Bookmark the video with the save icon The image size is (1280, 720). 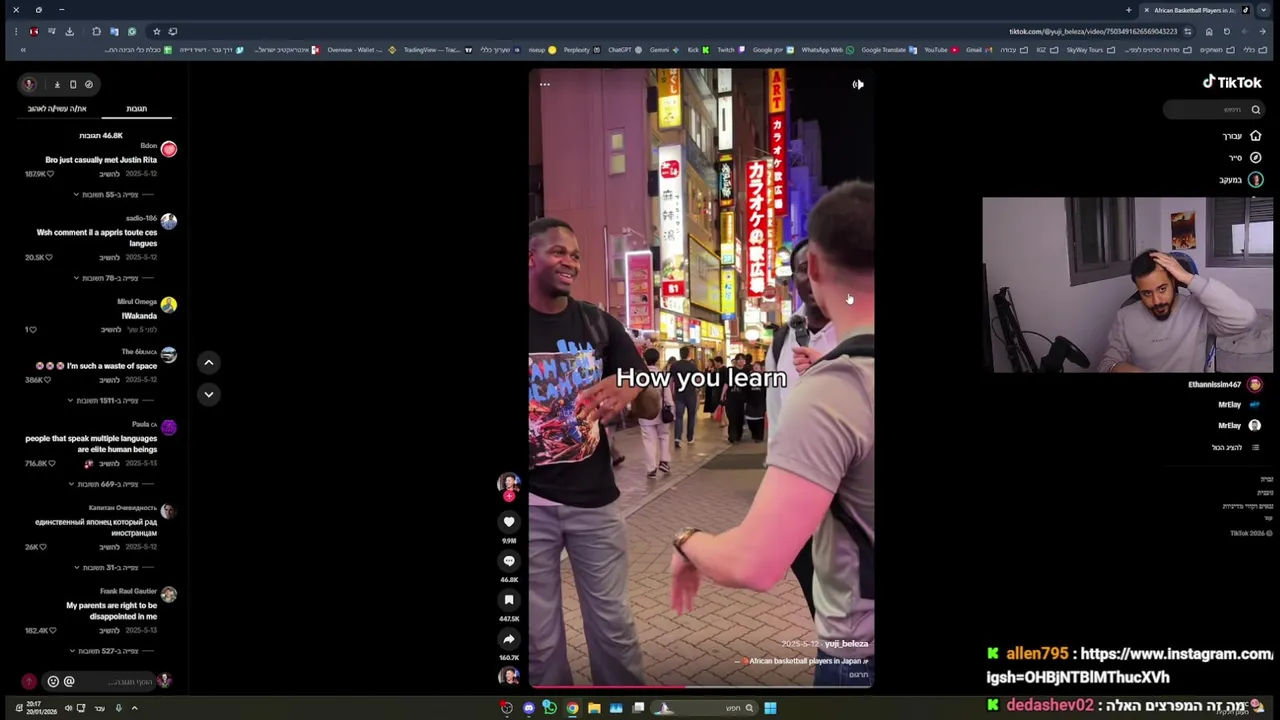point(509,600)
